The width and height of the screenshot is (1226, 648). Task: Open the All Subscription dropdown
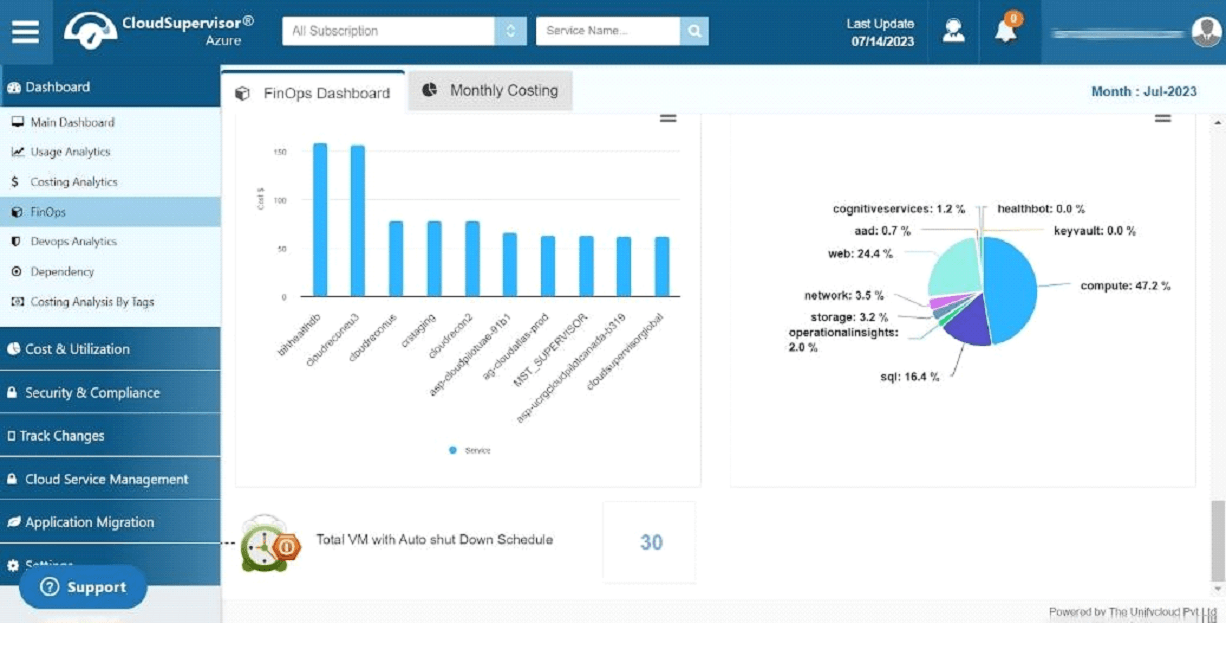tap(403, 31)
